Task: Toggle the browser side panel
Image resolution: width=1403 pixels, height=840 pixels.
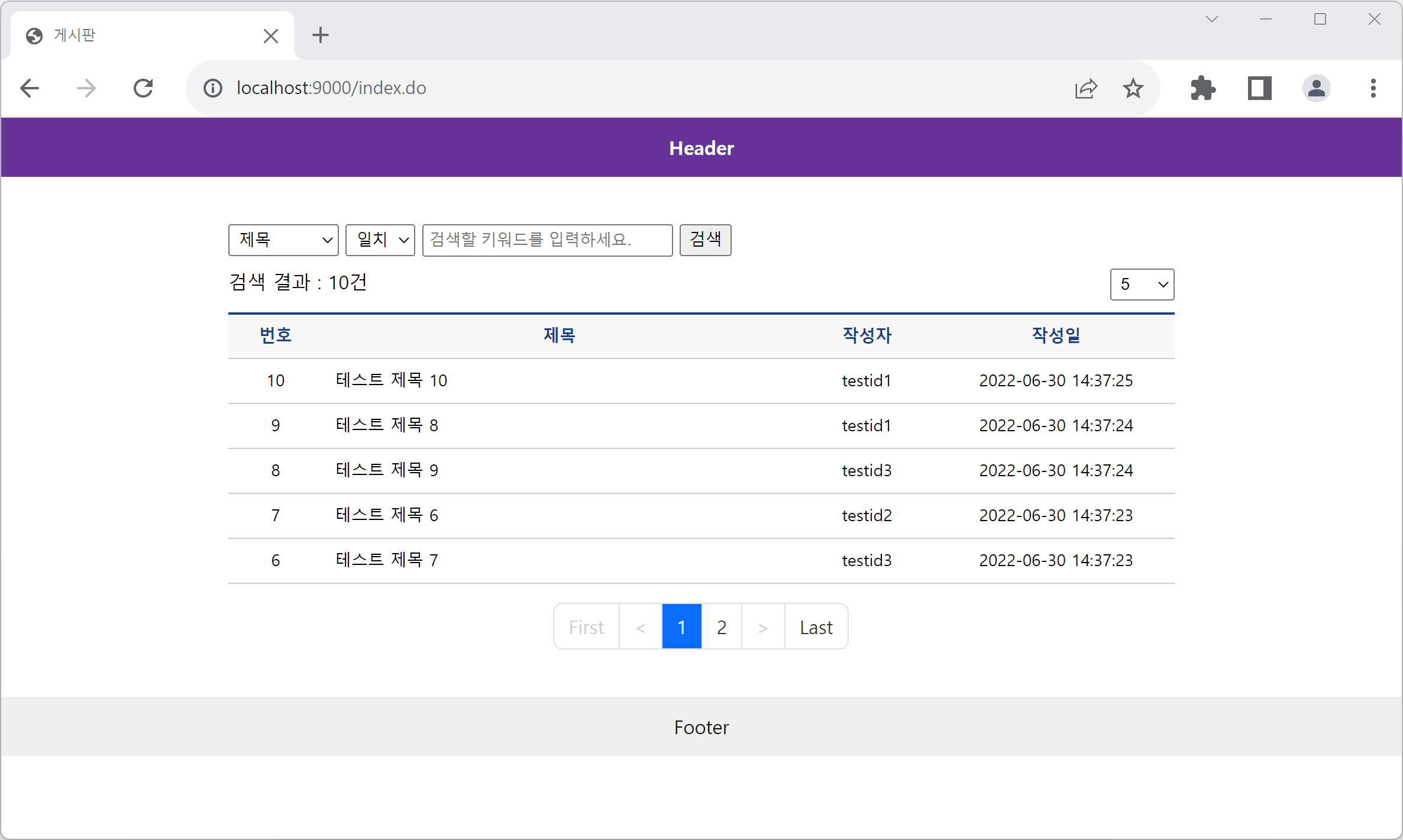Action: [x=1259, y=89]
